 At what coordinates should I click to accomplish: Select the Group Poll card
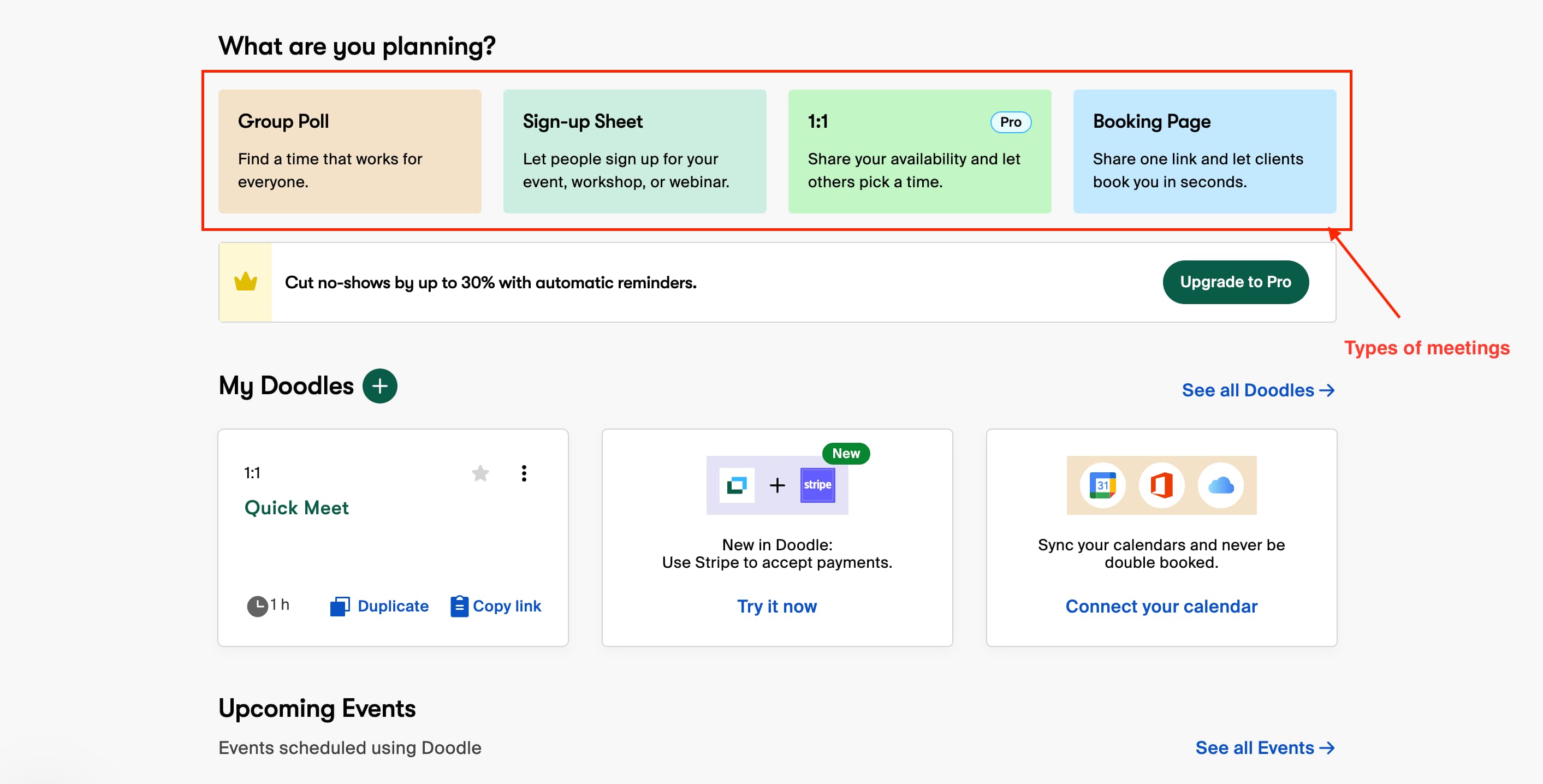[x=350, y=152]
